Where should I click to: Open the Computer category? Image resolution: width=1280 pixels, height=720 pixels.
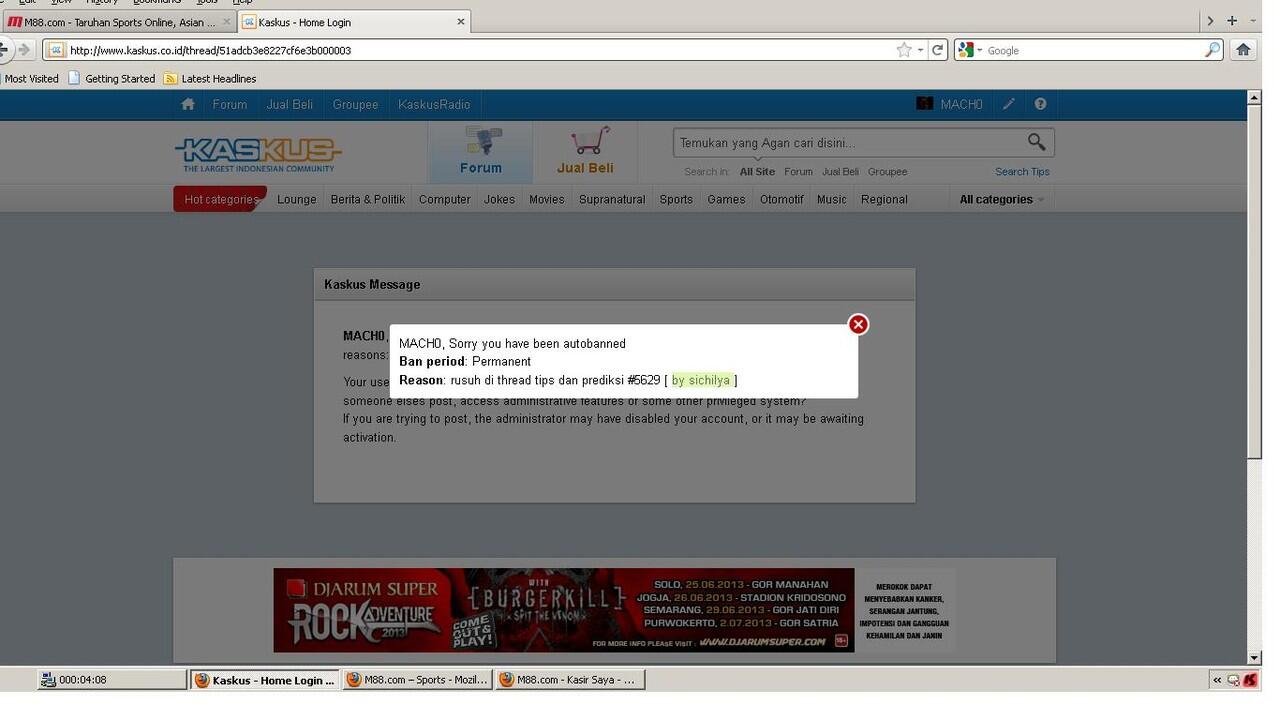click(445, 199)
